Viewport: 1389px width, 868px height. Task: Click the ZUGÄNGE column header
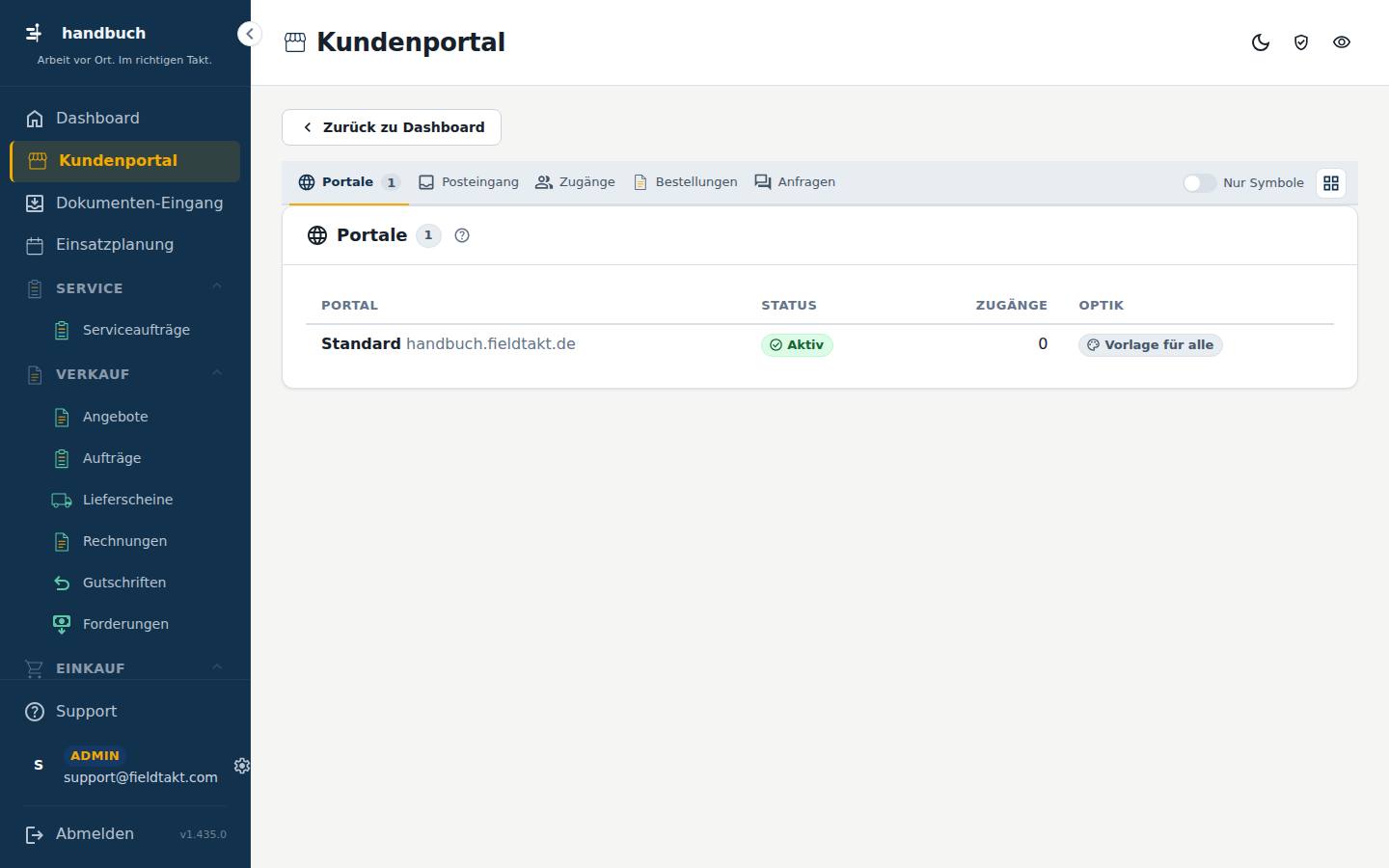(x=1011, y=306)
